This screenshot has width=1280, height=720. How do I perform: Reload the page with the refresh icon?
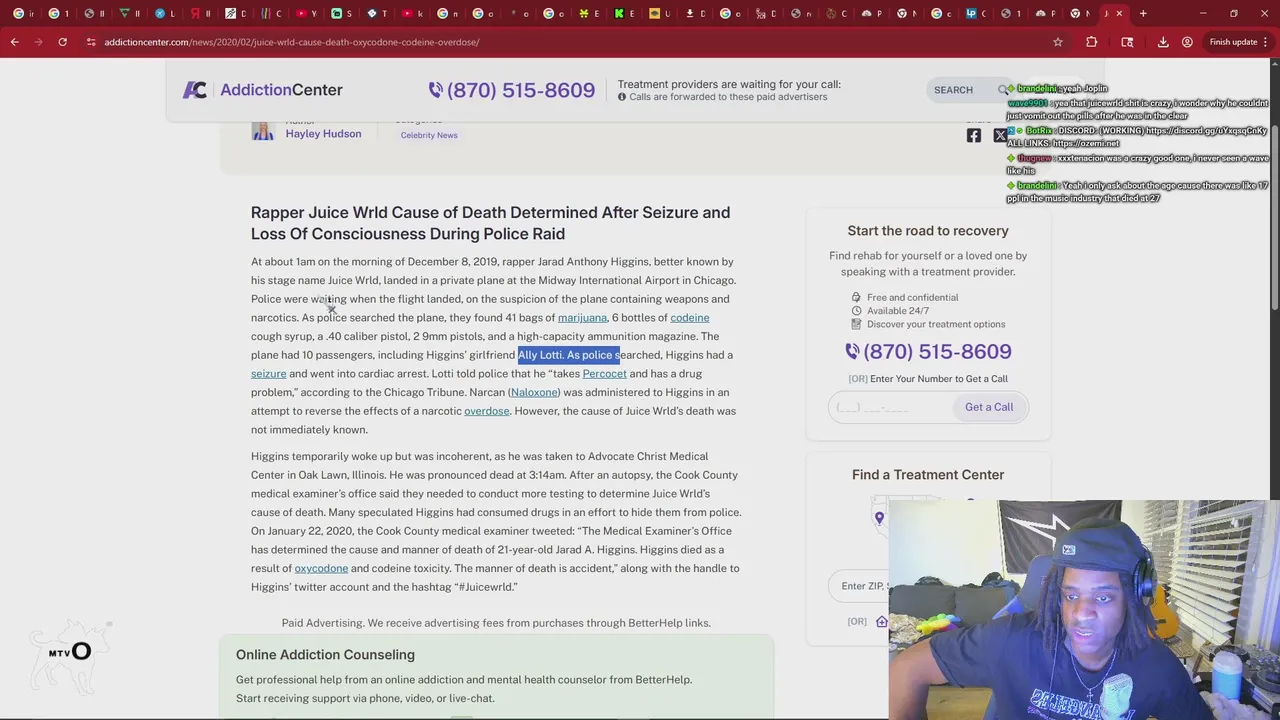click(62, 42)
